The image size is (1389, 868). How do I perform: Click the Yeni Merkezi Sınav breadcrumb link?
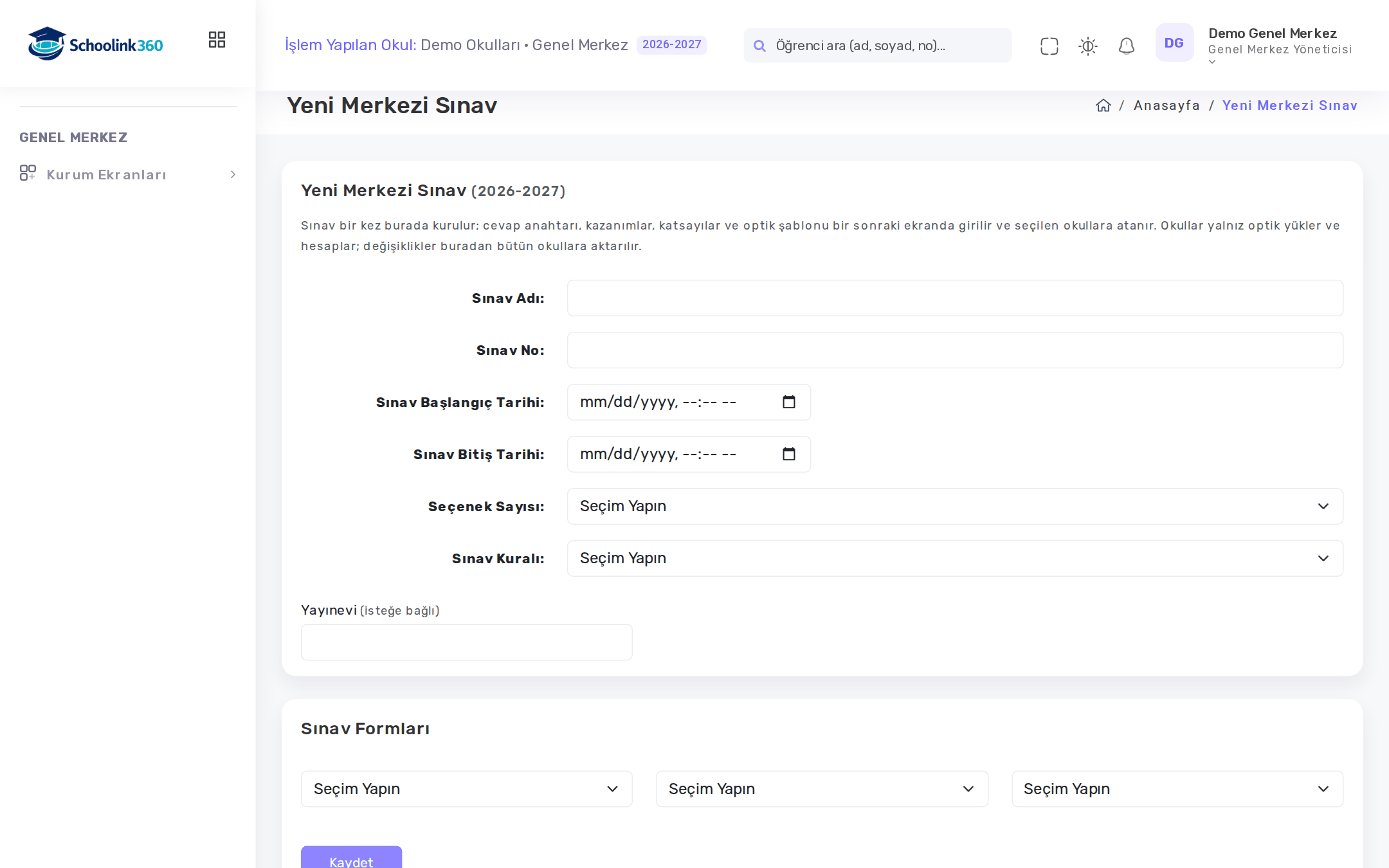click(x=1289, y=105)
